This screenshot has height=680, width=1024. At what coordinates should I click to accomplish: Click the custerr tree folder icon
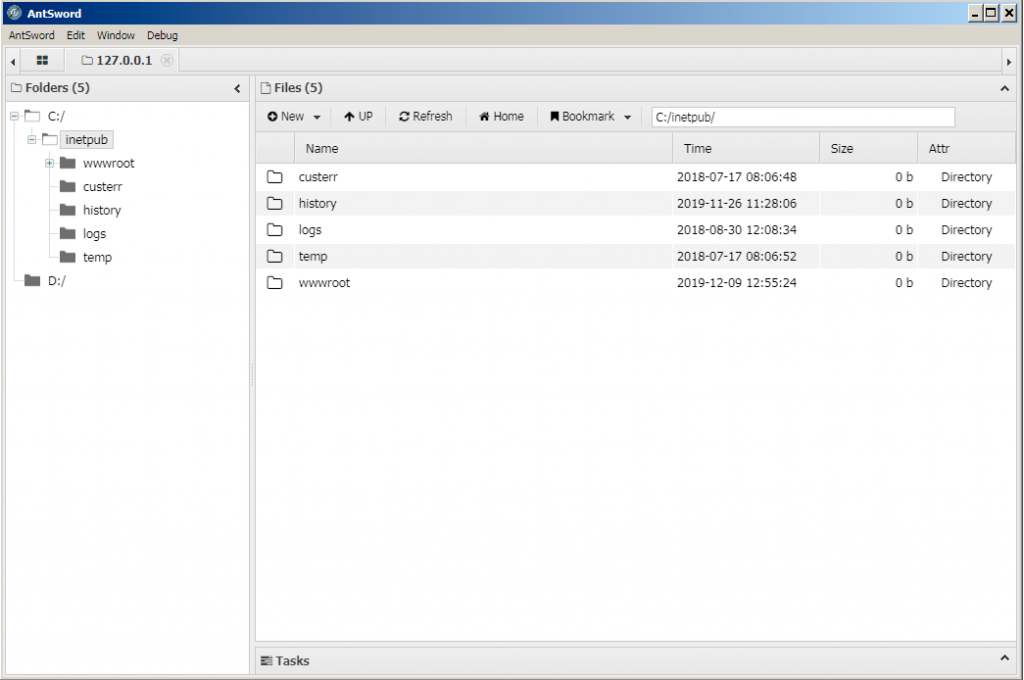tap(68, 186)
